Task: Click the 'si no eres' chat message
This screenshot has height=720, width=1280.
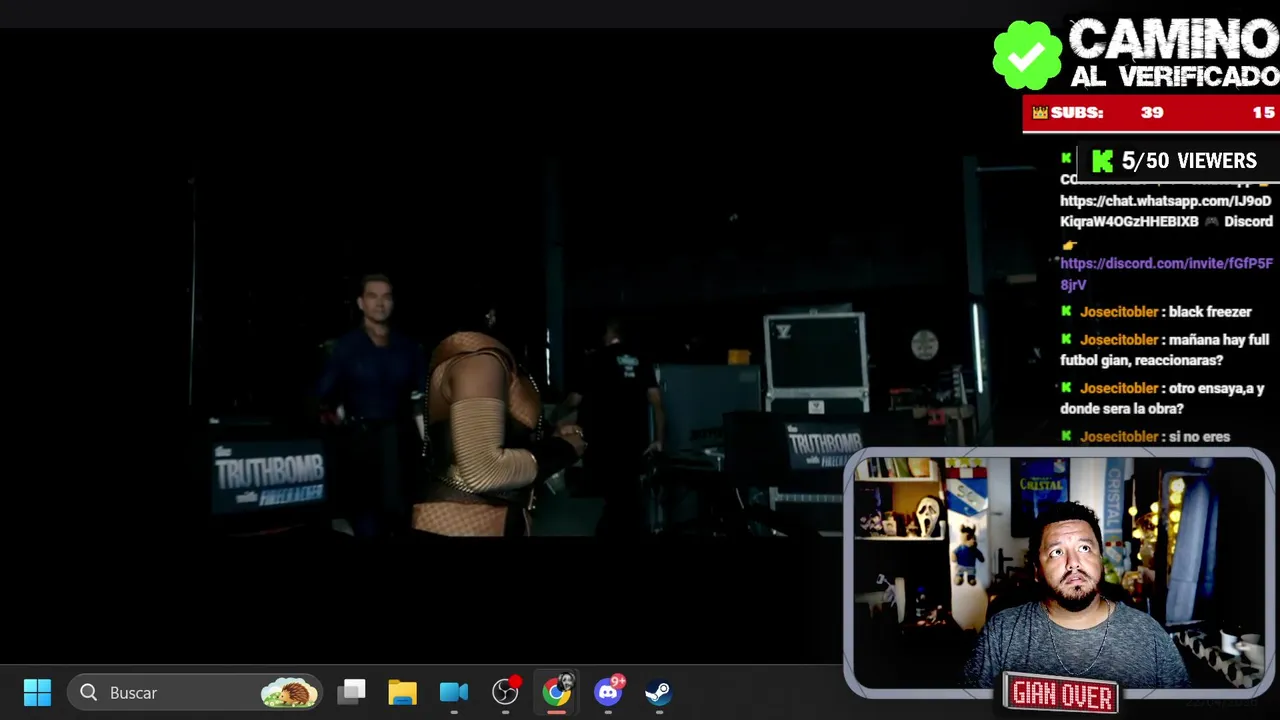Action: coord(1146,437)
